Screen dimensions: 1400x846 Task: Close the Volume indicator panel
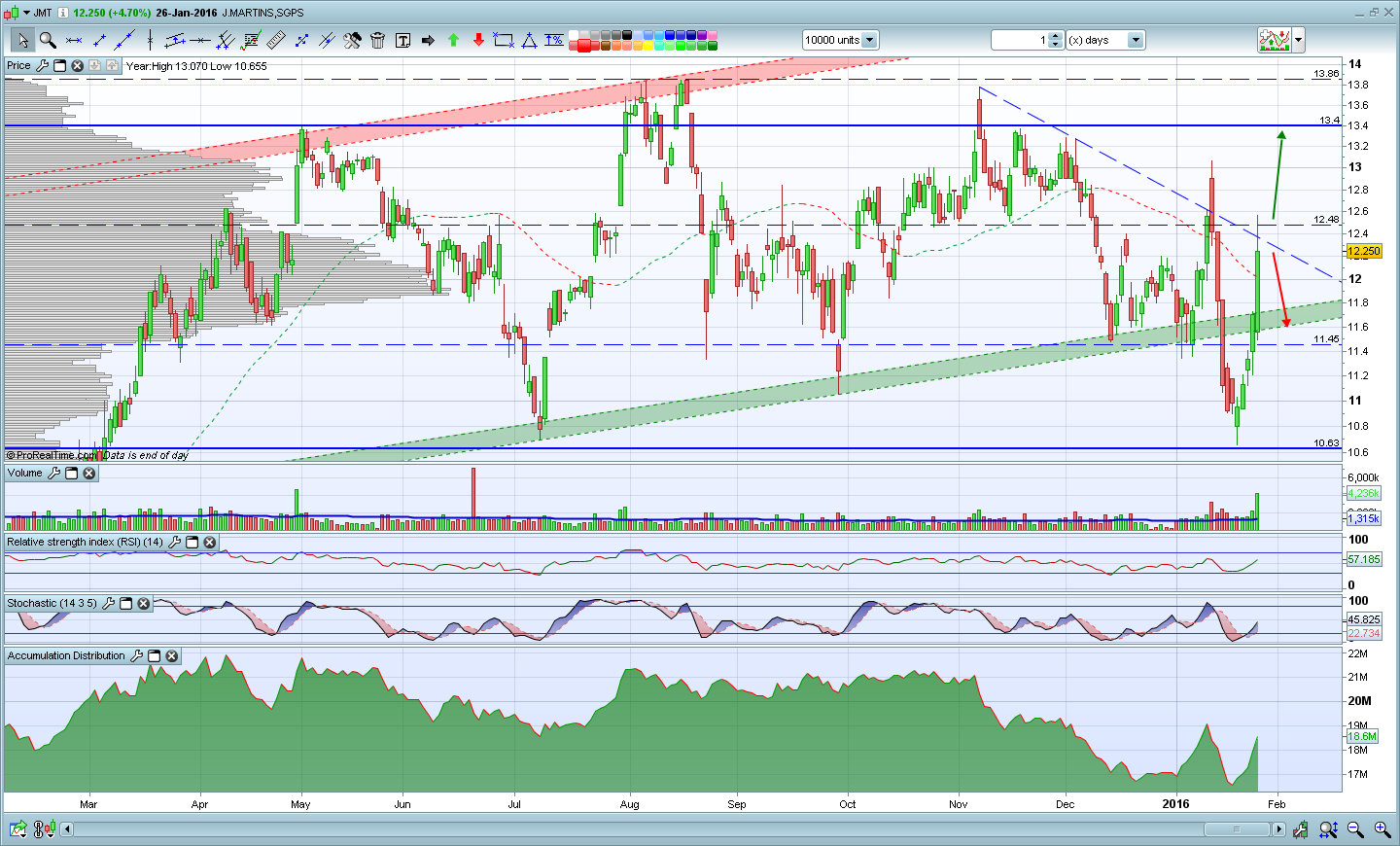(x=88, y=474)
